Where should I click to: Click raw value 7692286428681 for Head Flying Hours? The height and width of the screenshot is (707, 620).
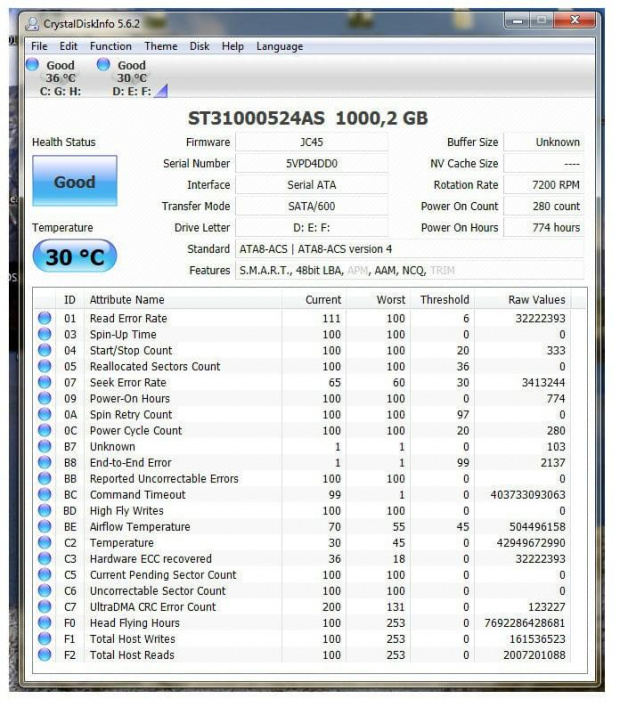(524, 623)
